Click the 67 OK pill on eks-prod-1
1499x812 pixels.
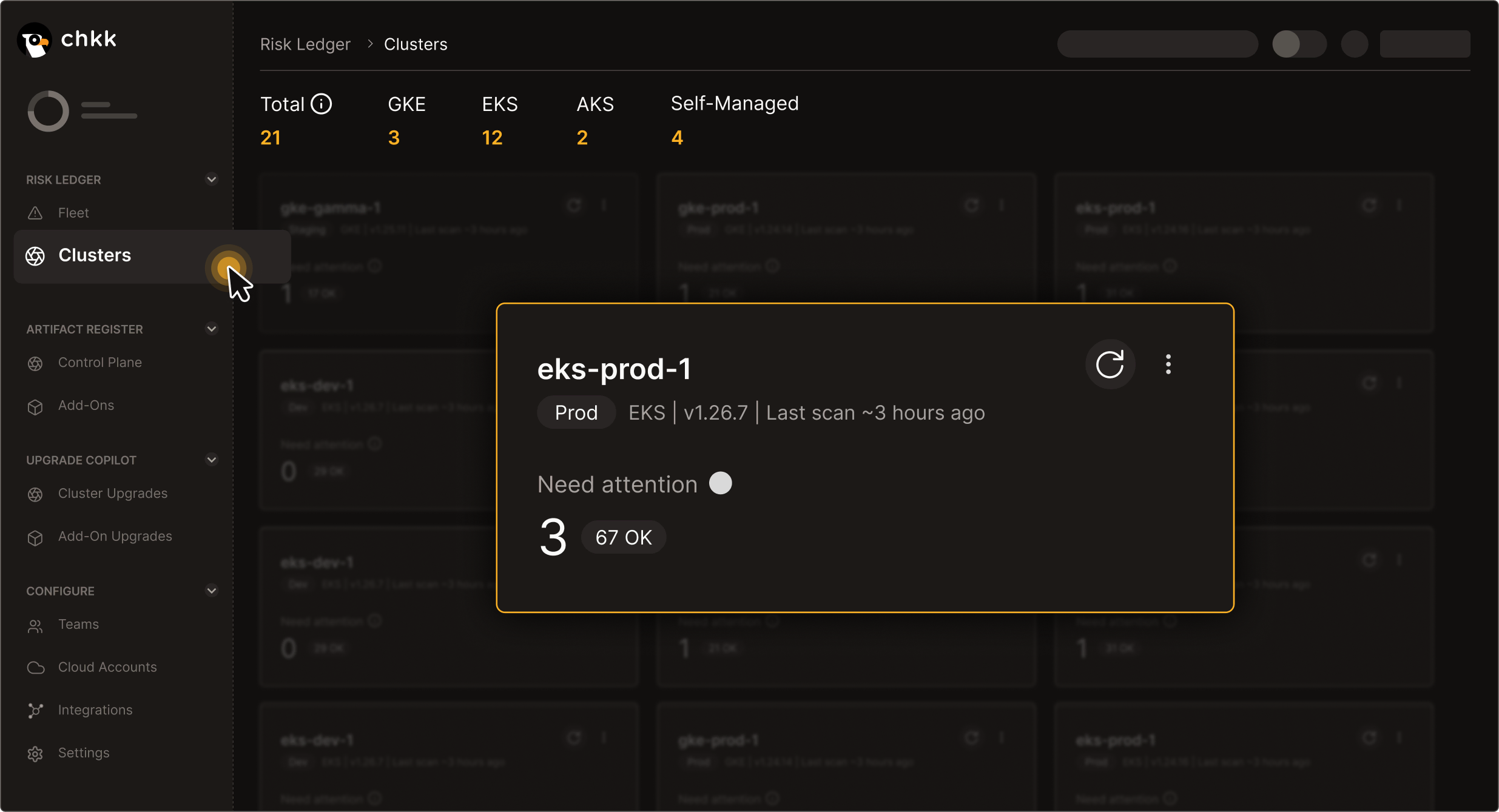624,537
